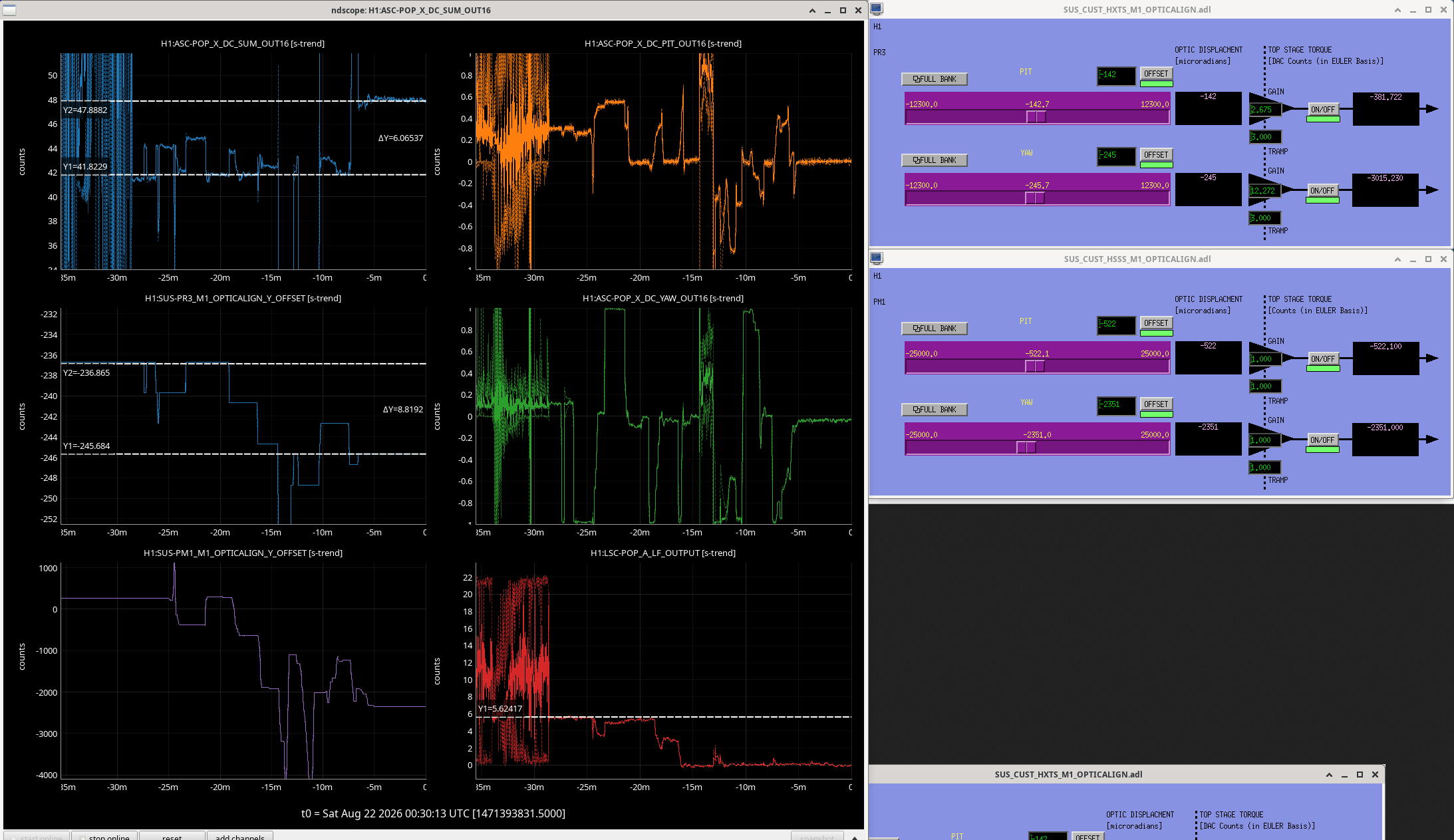Switch the PM1 PIT gain ON/OFF button

point(1322,359)
